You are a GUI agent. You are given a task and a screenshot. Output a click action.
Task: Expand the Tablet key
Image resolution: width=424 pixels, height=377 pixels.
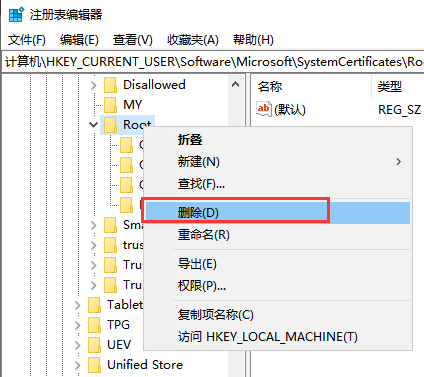click(77, 305)
